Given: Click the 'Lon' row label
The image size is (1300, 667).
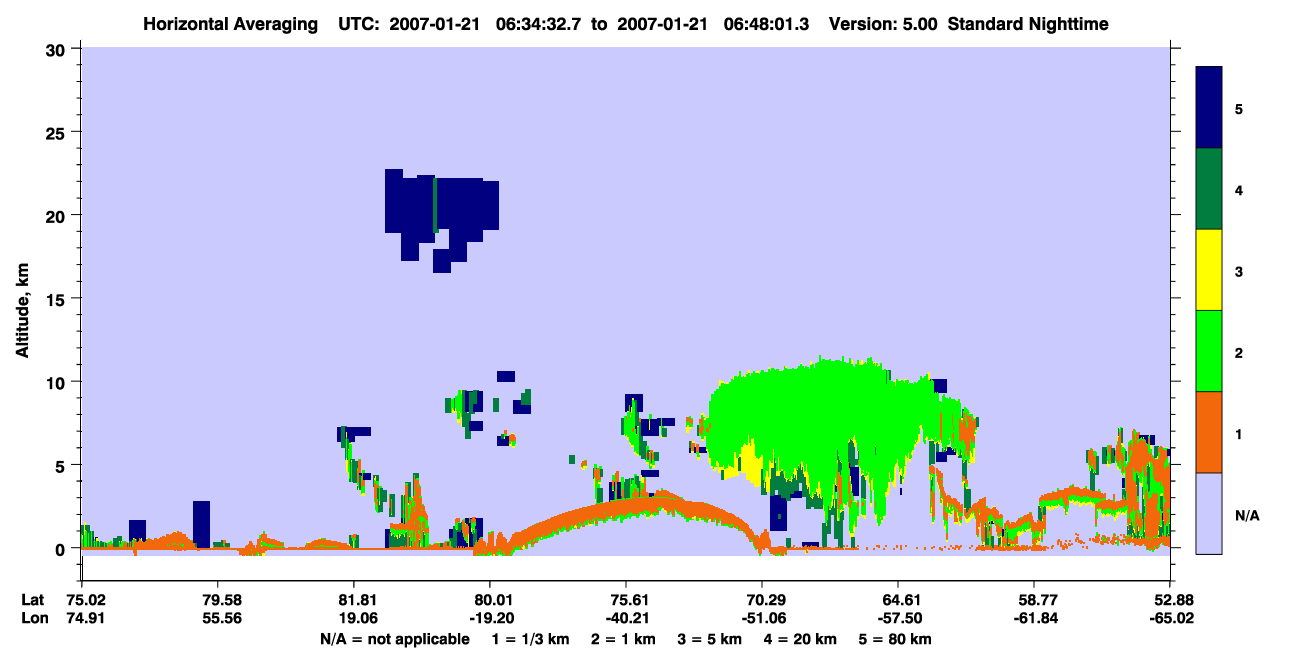Looking at the screenshot, I should (x=32, y=618).
